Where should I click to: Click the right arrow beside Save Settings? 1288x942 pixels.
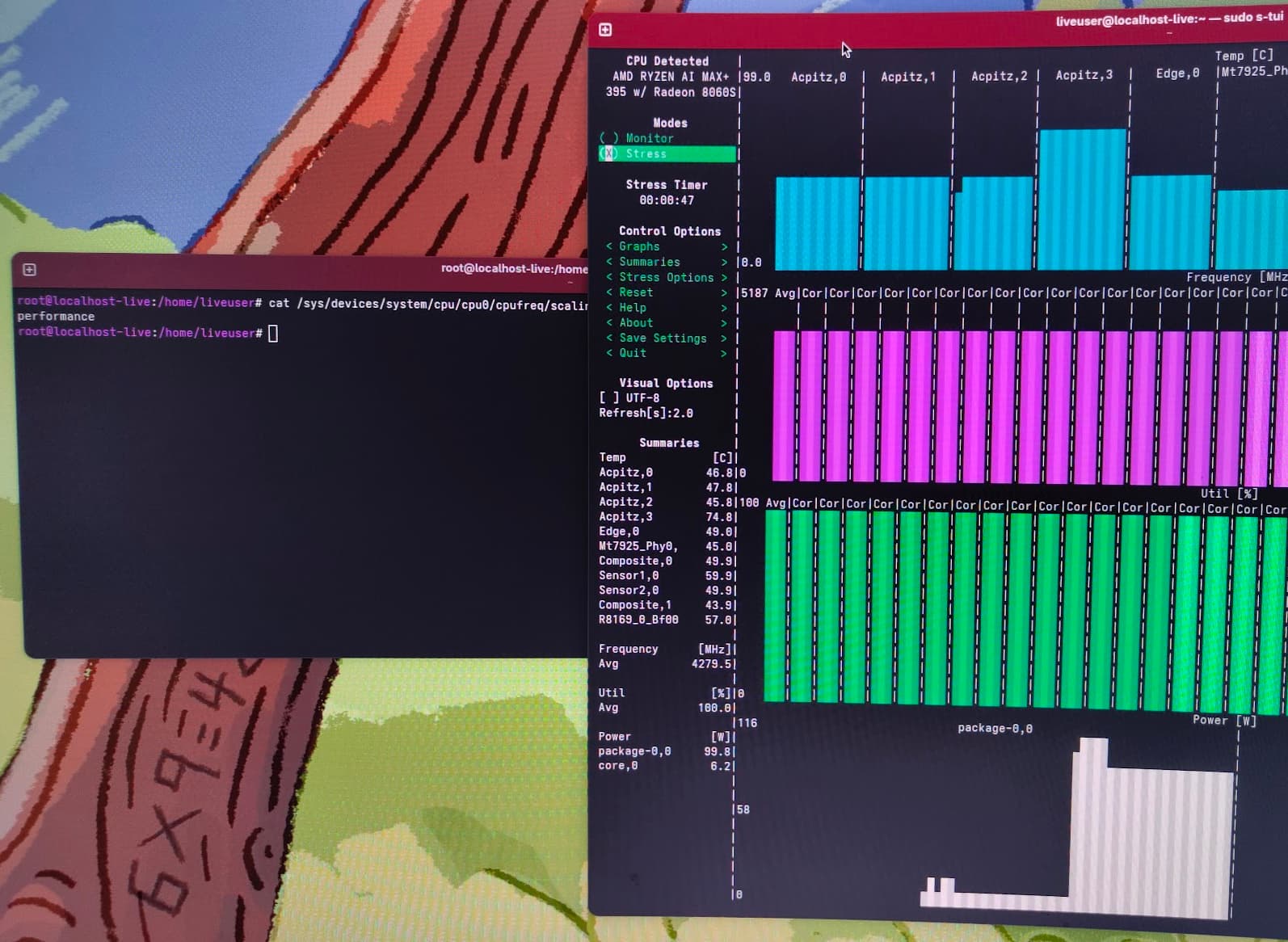[x=724, y=339]
